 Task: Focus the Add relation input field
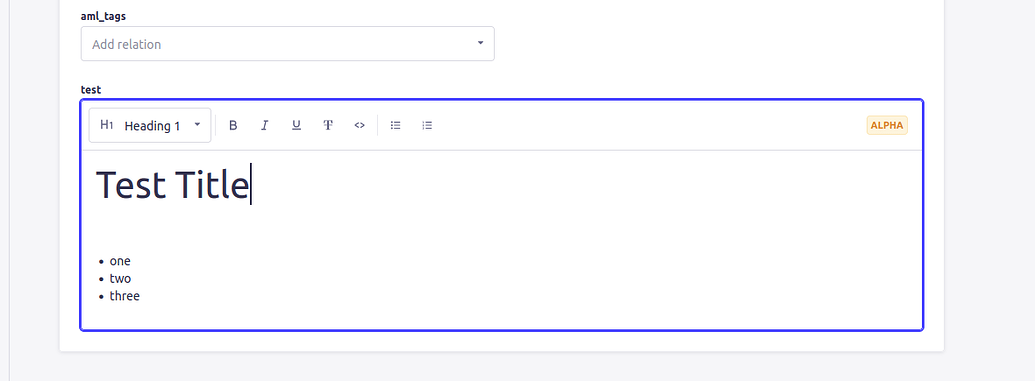[x=287, y=44]
